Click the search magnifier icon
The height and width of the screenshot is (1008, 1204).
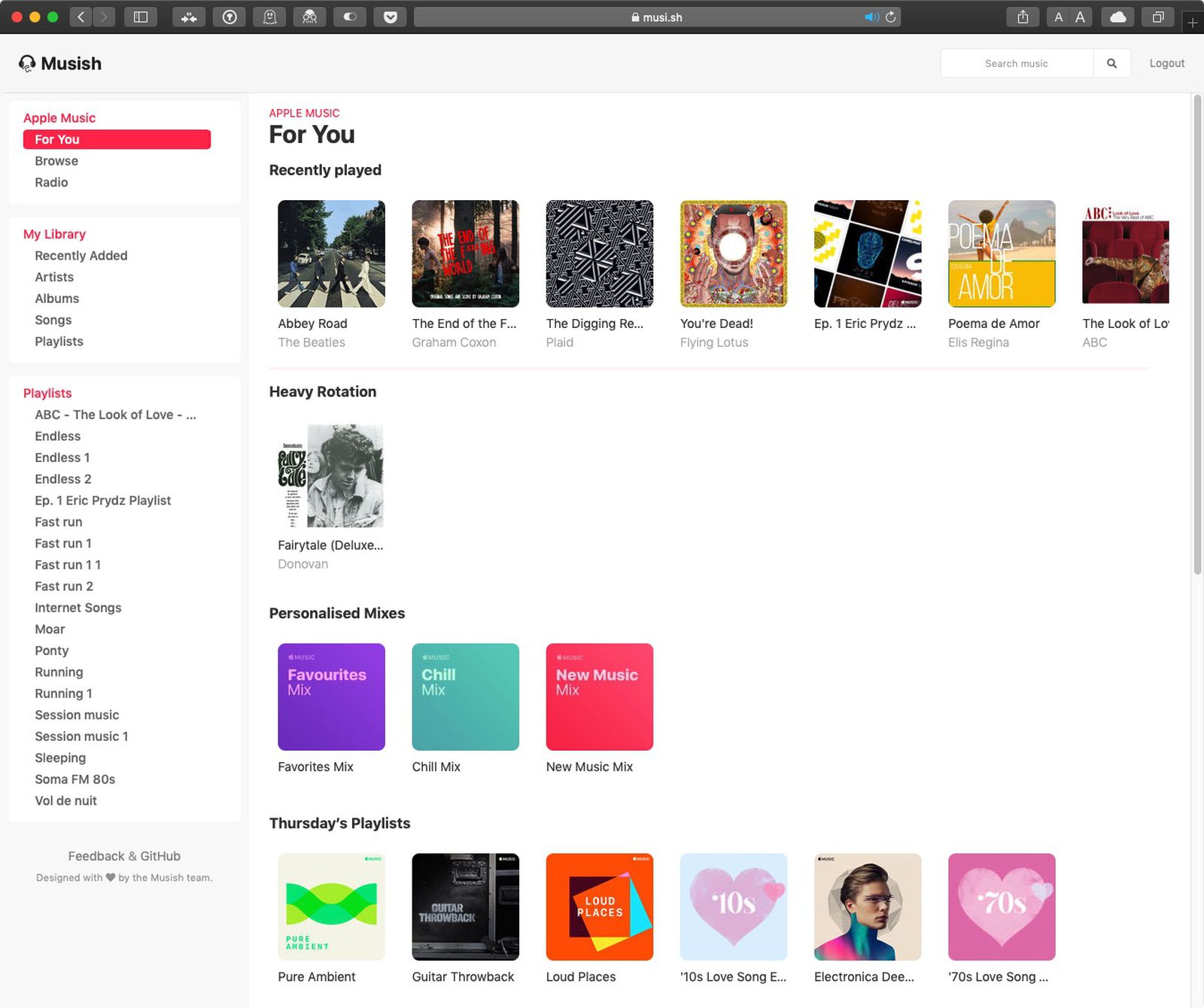click(1111, 63)
